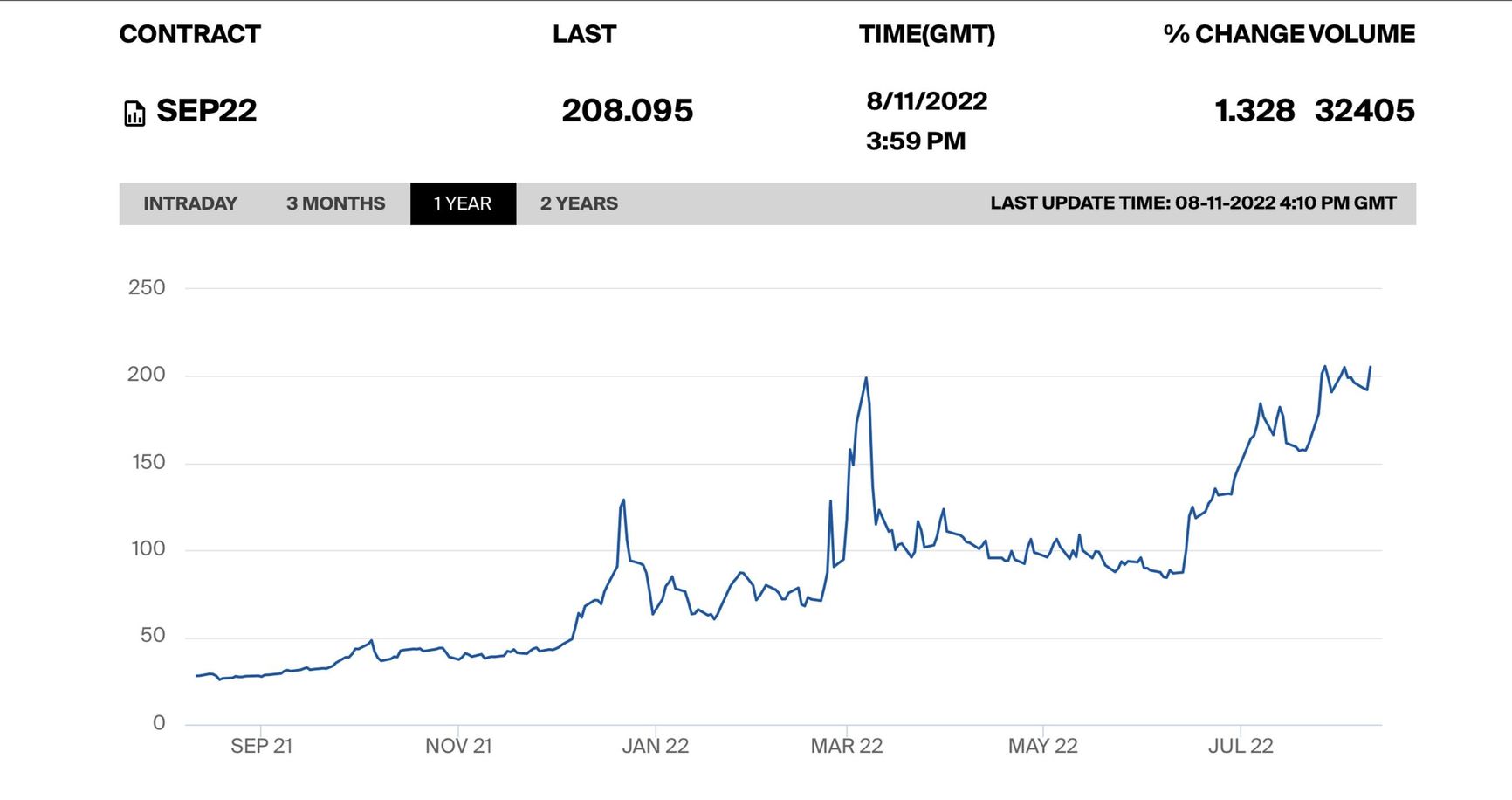Select the SEP22 contract name

(206, 111)
